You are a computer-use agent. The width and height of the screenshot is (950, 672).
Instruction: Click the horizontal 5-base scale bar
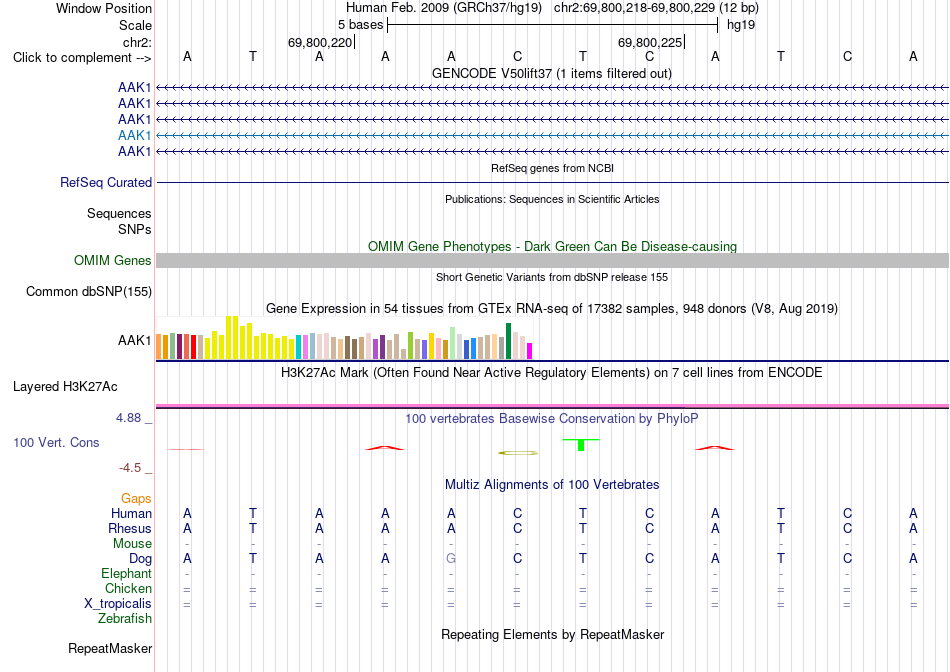click(x=553, y=25)
